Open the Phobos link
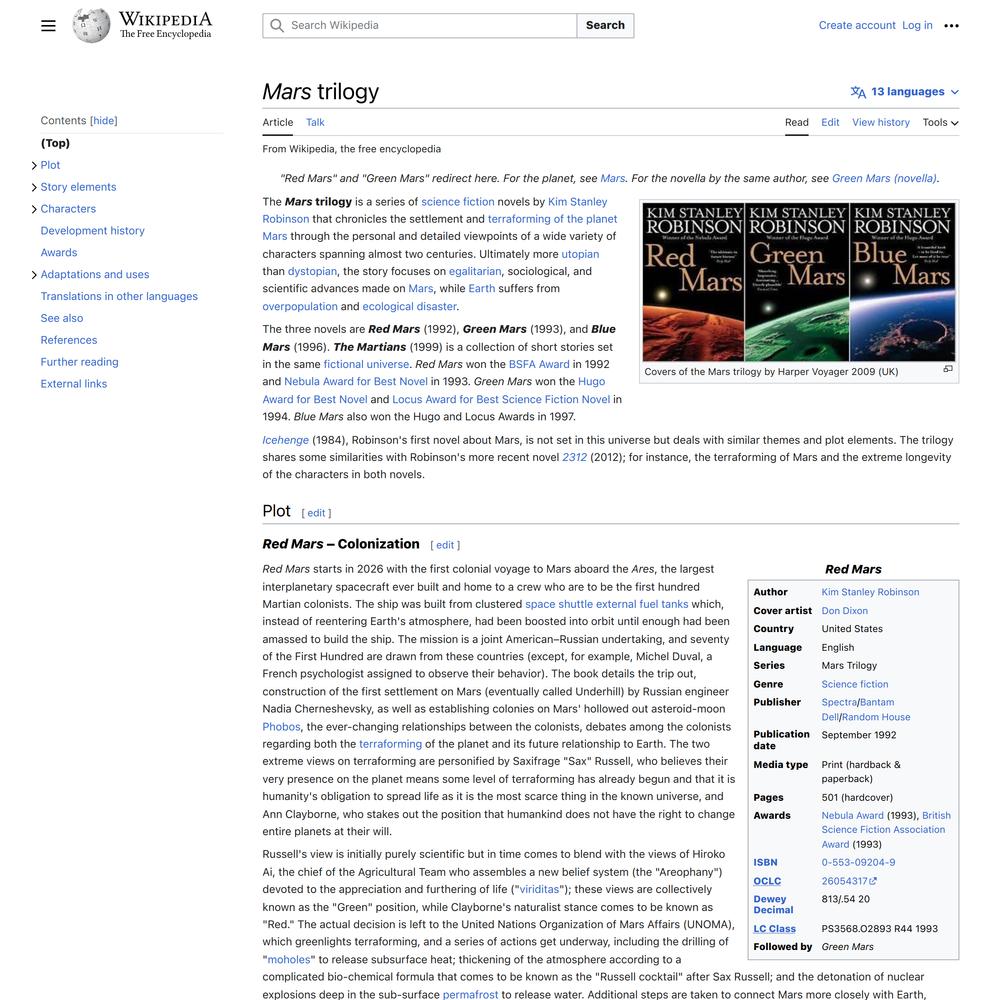This screenshot has height=1000, width=1000. pos(281,726)
